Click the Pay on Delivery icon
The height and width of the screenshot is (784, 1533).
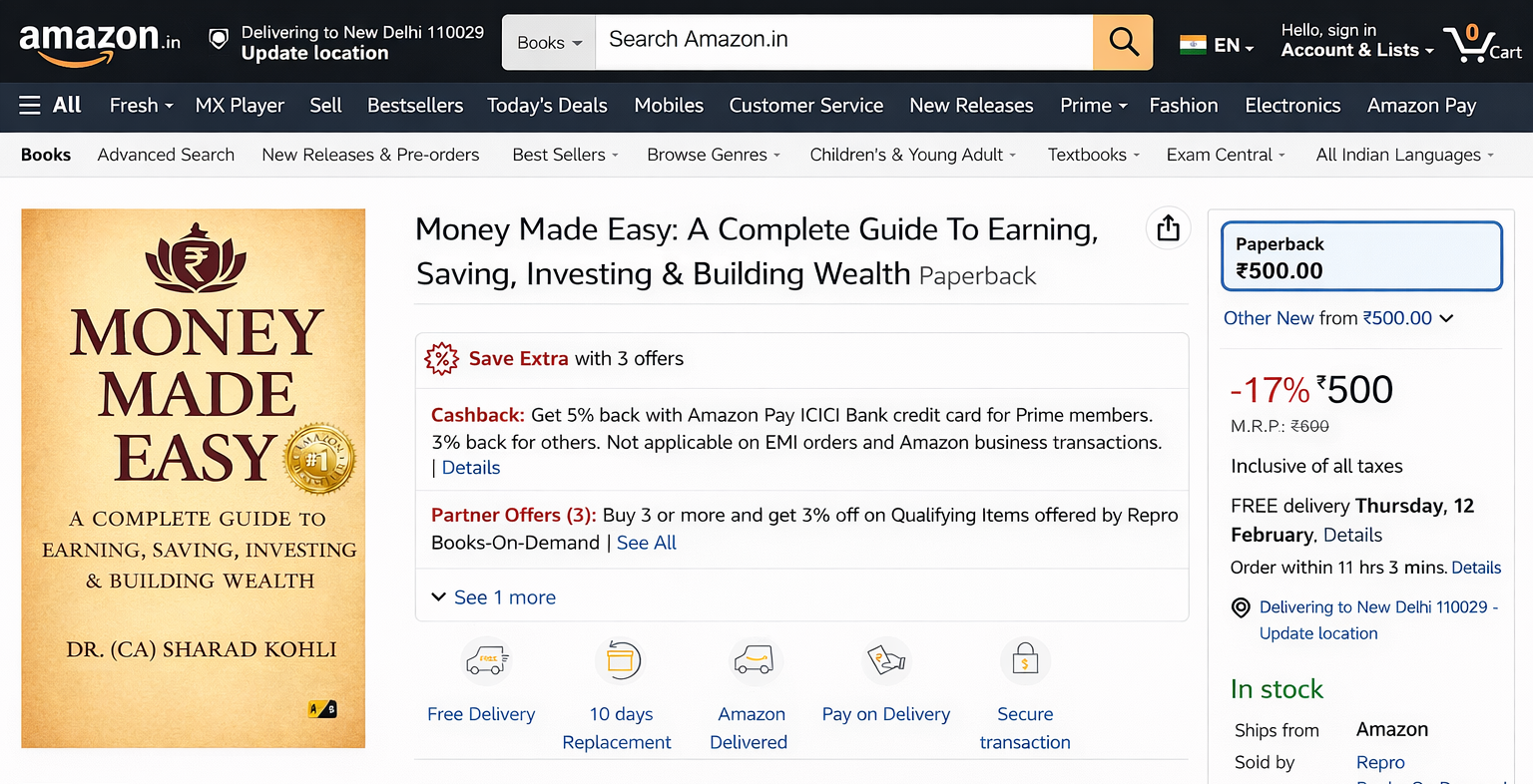[886, 660]
